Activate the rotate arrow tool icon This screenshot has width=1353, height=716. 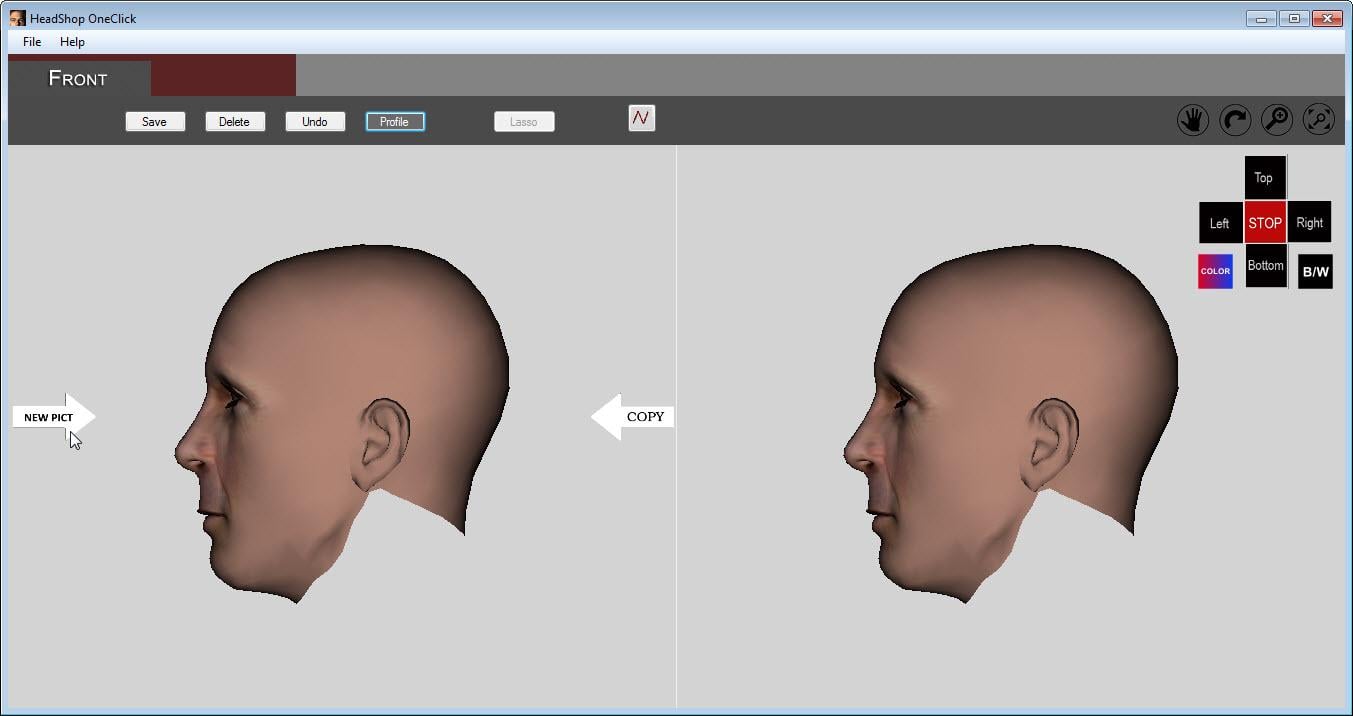point(1235,121)
